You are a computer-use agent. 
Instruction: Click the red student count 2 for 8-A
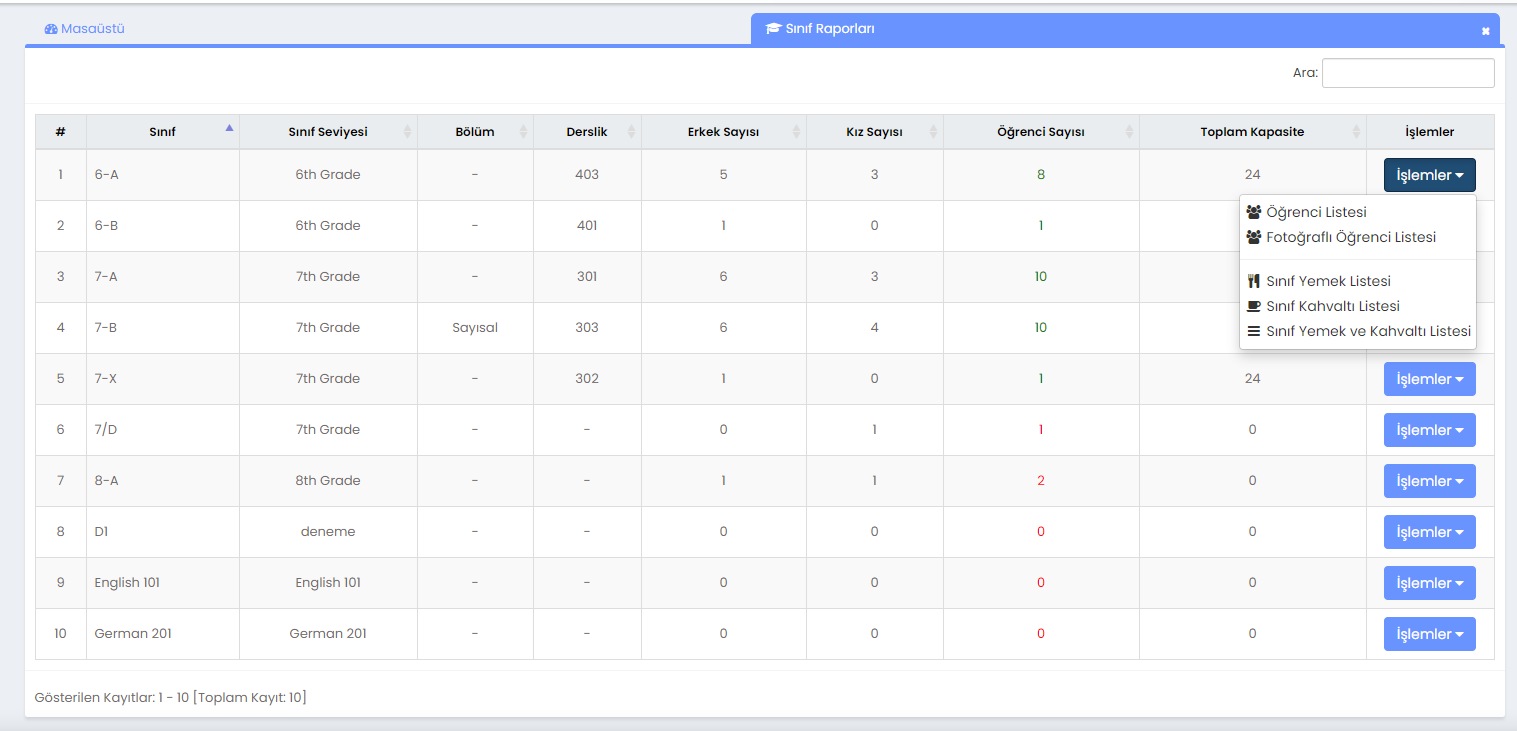coord(1041,481)
